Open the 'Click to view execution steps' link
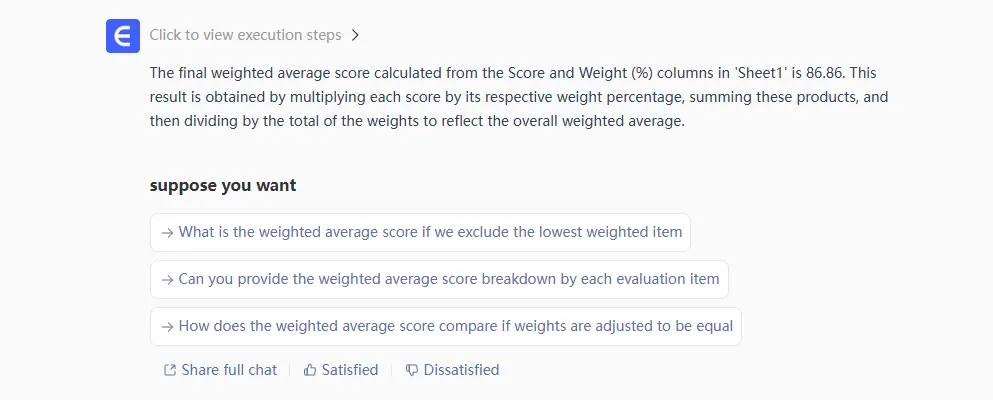Image resolution: width=993 pixels, height=400 pixels. point(245,35)
